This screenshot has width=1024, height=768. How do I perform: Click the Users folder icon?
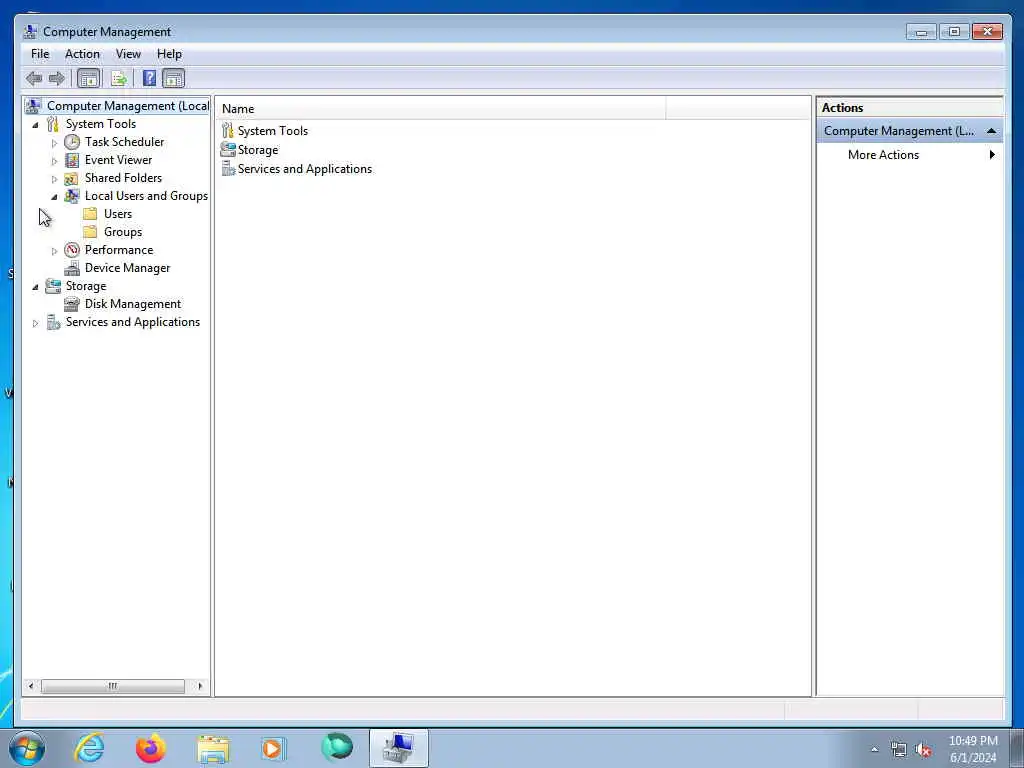(91, 214)
